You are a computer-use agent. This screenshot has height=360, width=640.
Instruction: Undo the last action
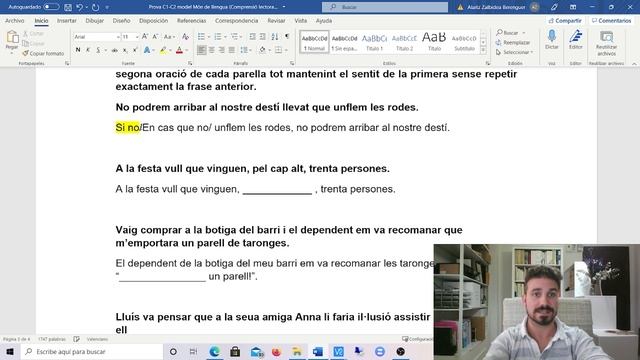[80, 7]
